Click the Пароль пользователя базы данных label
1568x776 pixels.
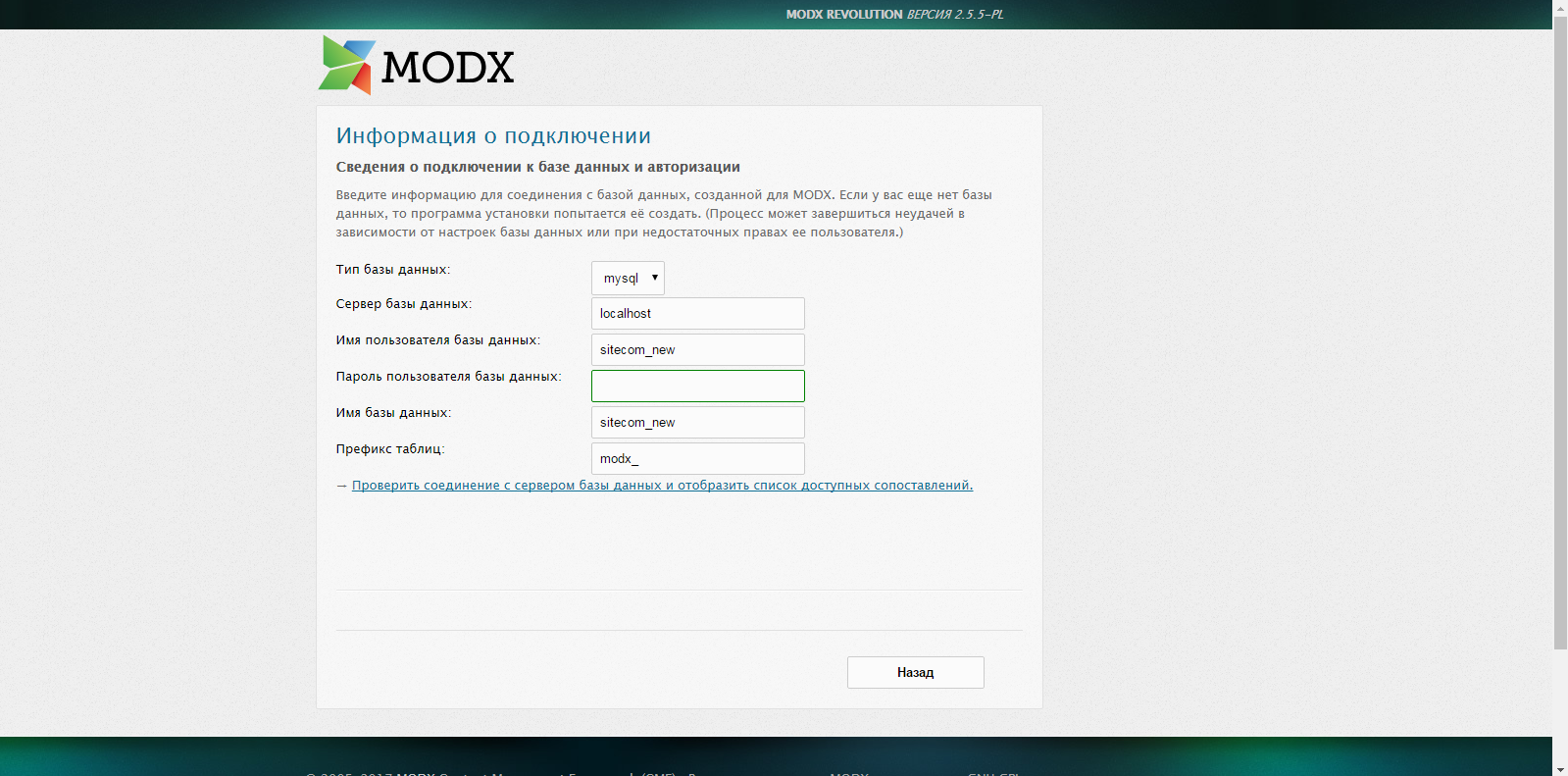[x=449, y=377]
